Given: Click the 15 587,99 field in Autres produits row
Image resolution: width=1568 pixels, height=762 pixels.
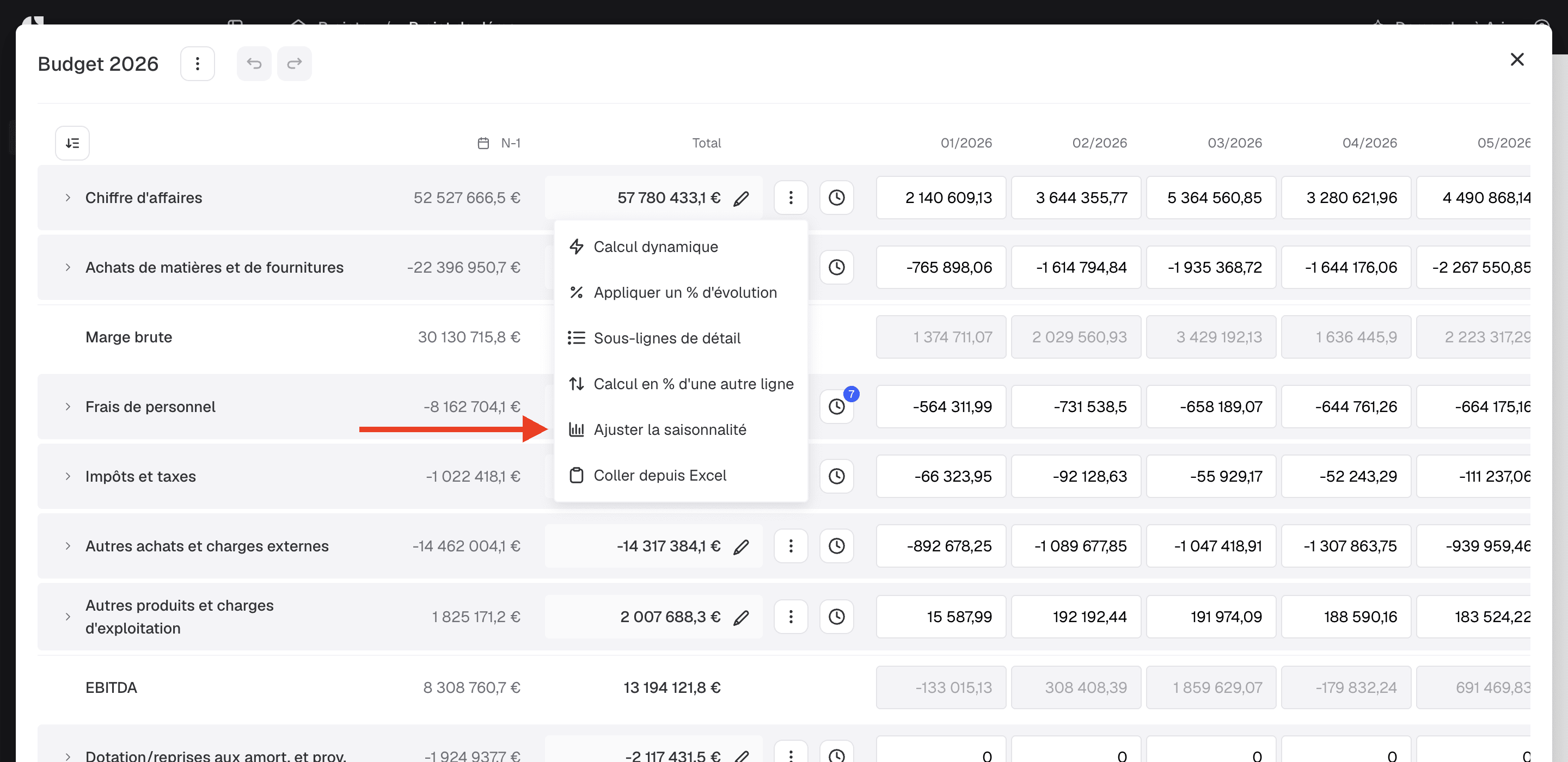Looking at the screenshot, I should [941, 617].
